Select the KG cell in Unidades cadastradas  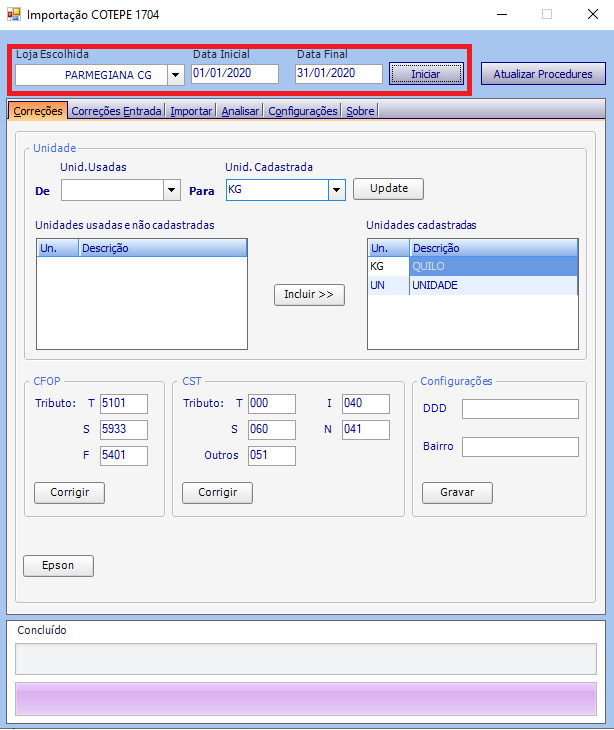pyautogui.click(x=389, y=266)
